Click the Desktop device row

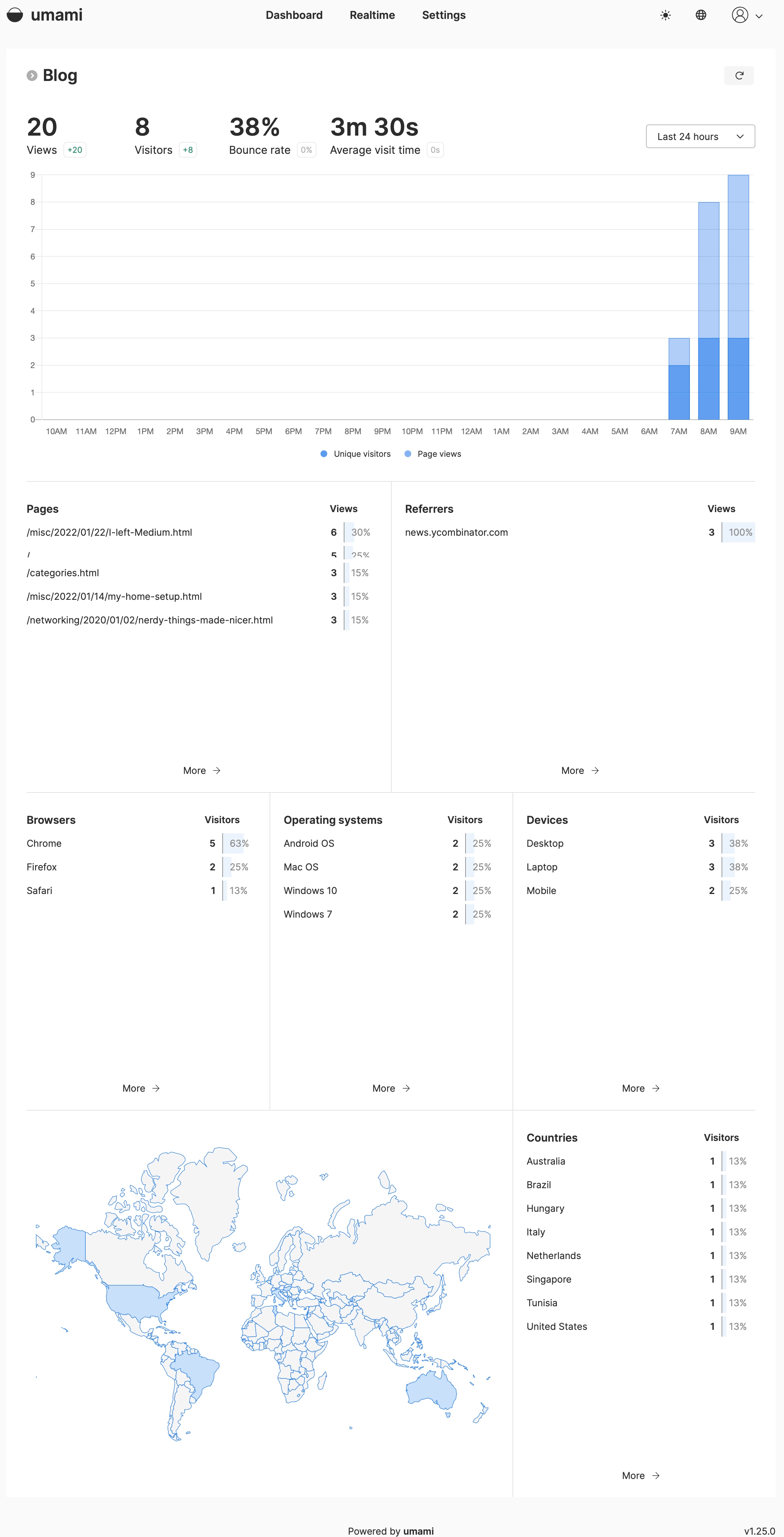(x=641, y=844)
